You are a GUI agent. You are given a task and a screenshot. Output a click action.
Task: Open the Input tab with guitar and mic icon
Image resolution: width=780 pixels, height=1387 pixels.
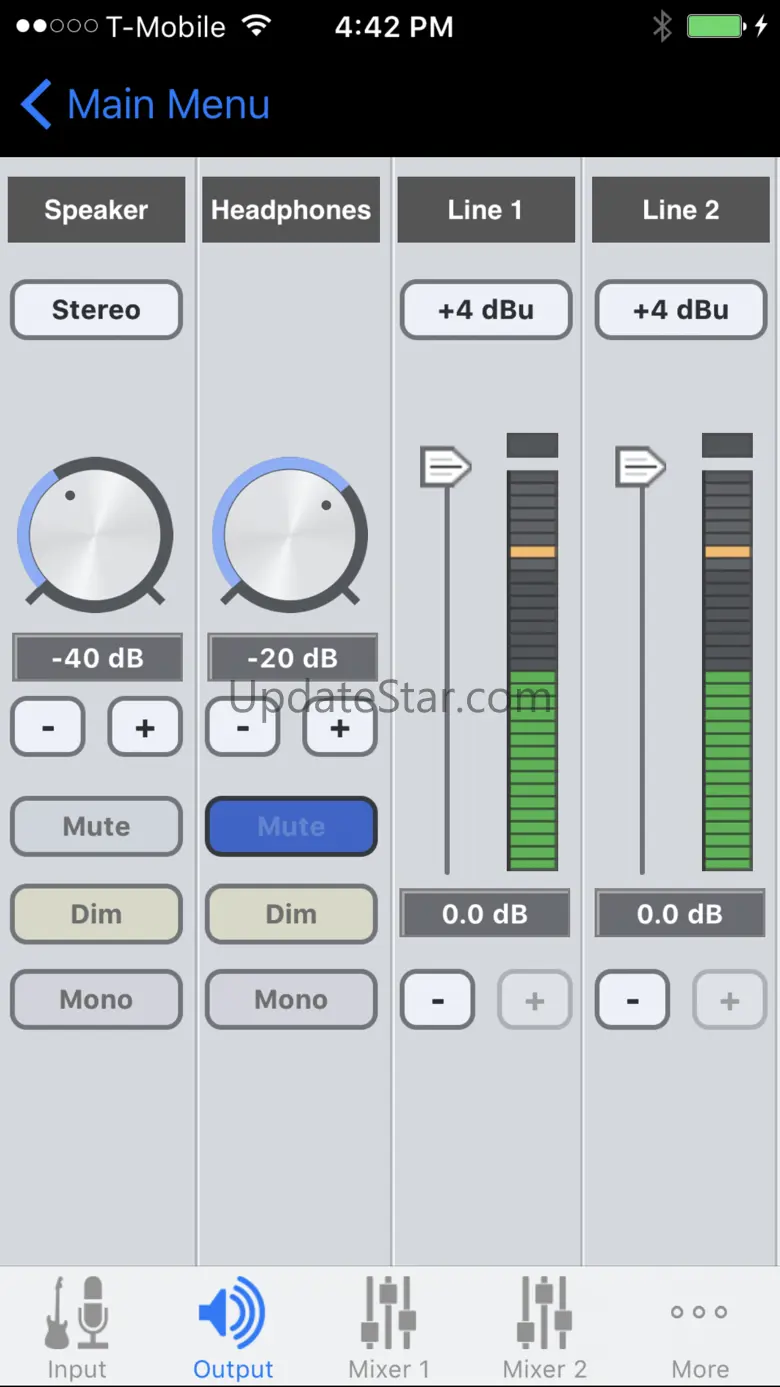[77, 1326]
